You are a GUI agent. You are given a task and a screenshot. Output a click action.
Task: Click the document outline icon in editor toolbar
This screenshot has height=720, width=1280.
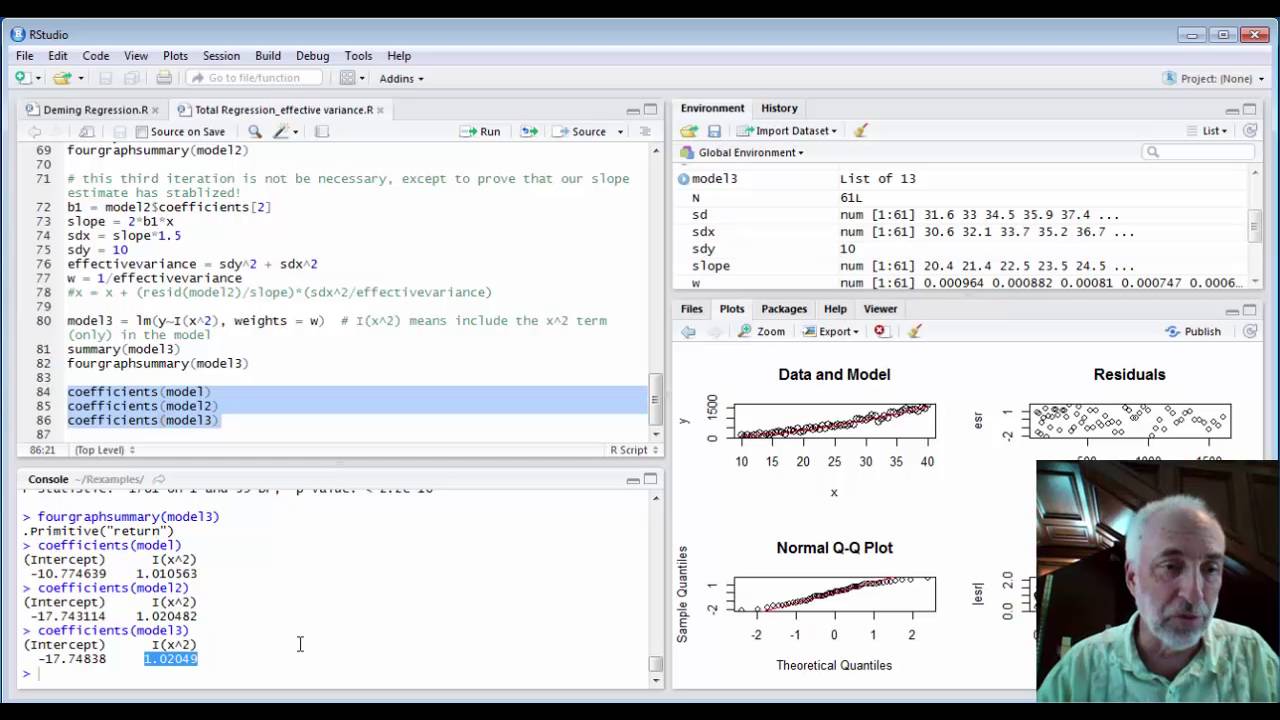[645, 131]
